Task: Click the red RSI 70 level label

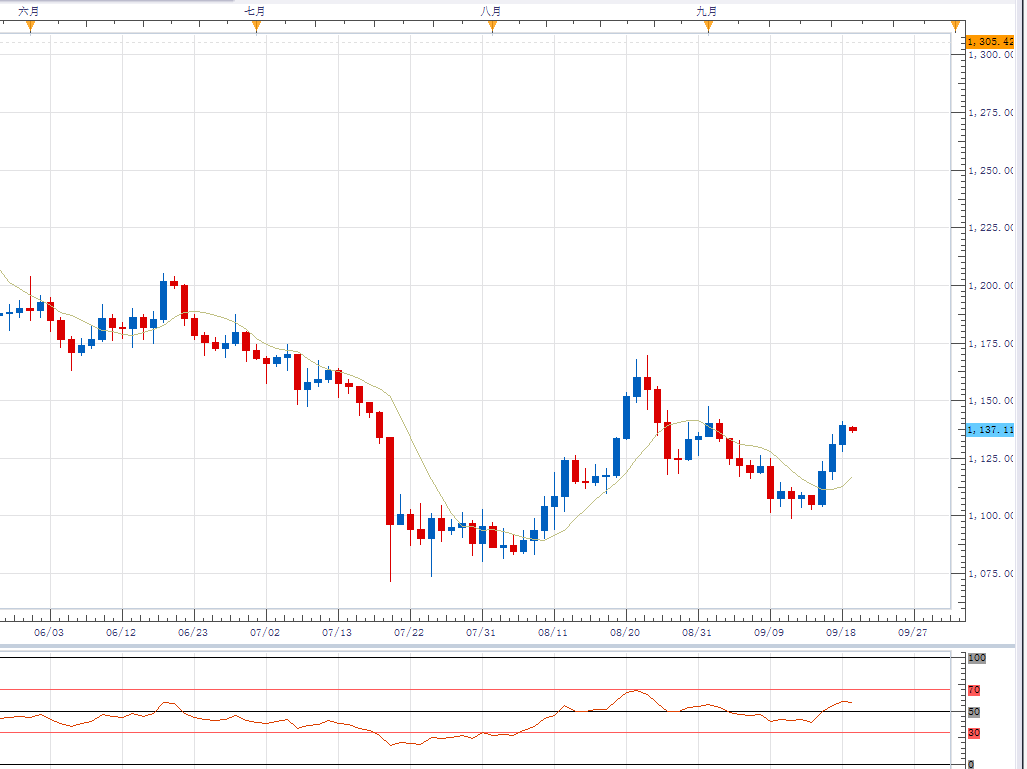Action: point(973,690)
